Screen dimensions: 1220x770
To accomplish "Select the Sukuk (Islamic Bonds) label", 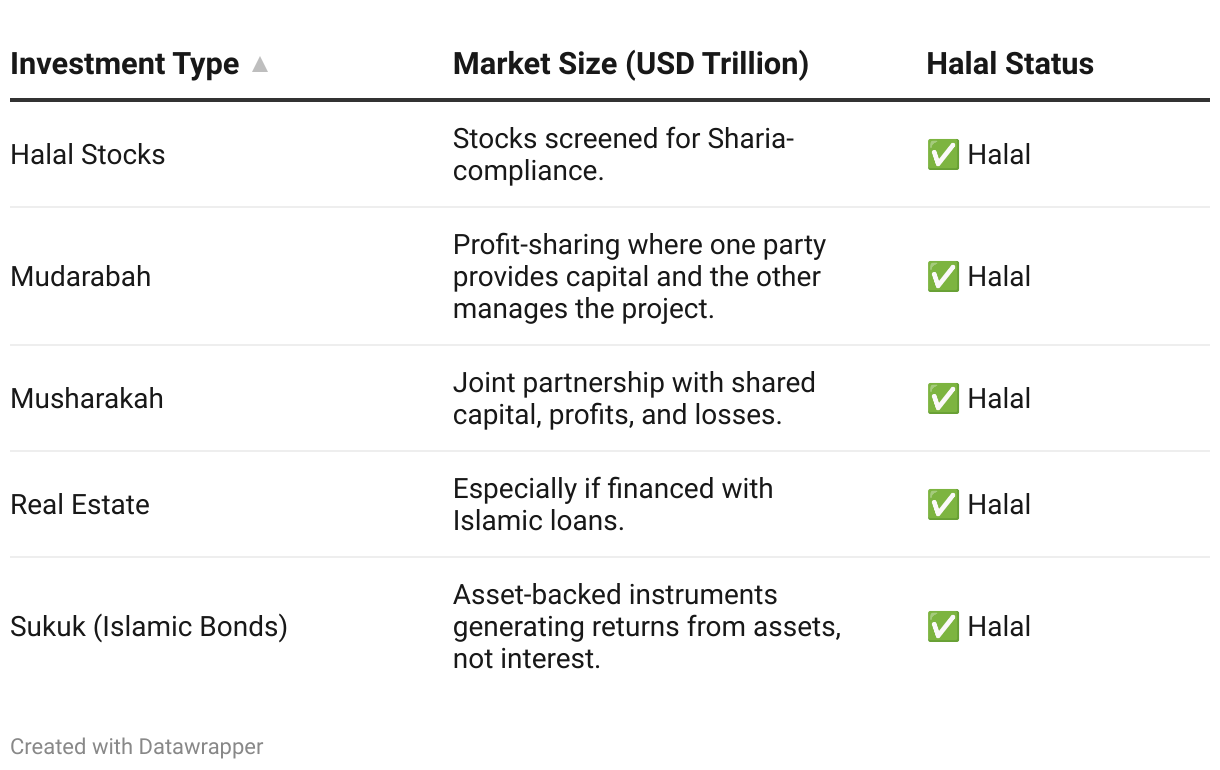I will 149,627.
